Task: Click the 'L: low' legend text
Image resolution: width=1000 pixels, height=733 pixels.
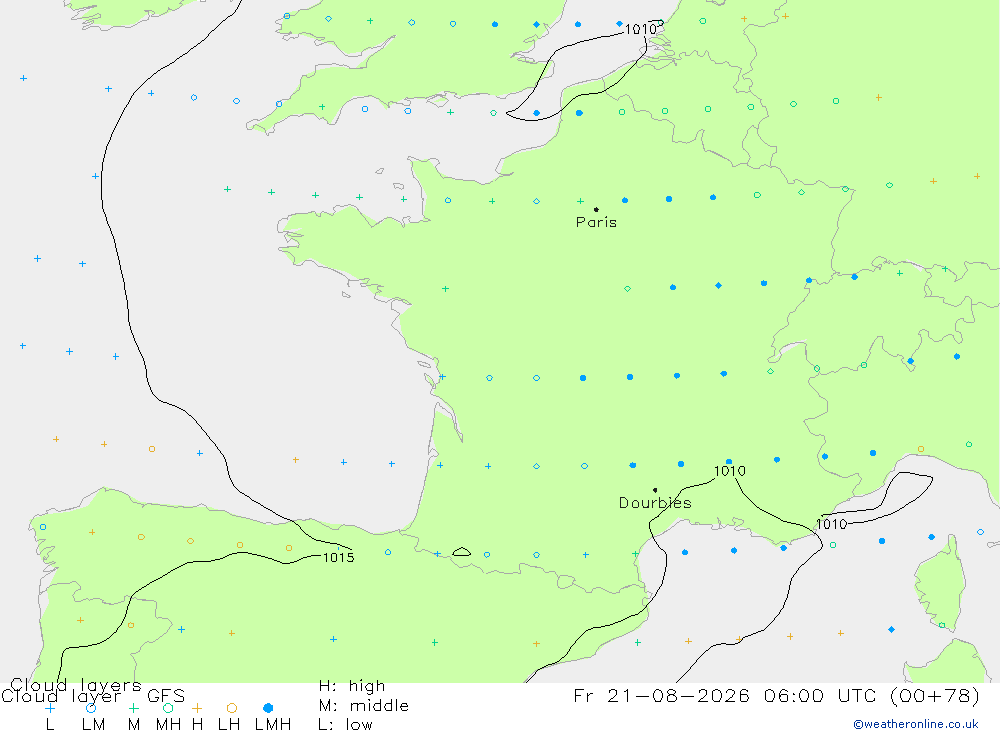Action: point(345,725)
